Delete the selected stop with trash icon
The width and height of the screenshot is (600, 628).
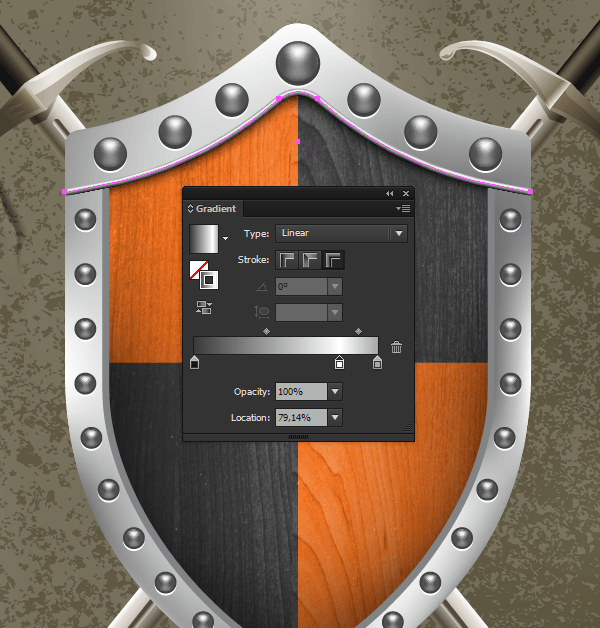click(396, 347)
